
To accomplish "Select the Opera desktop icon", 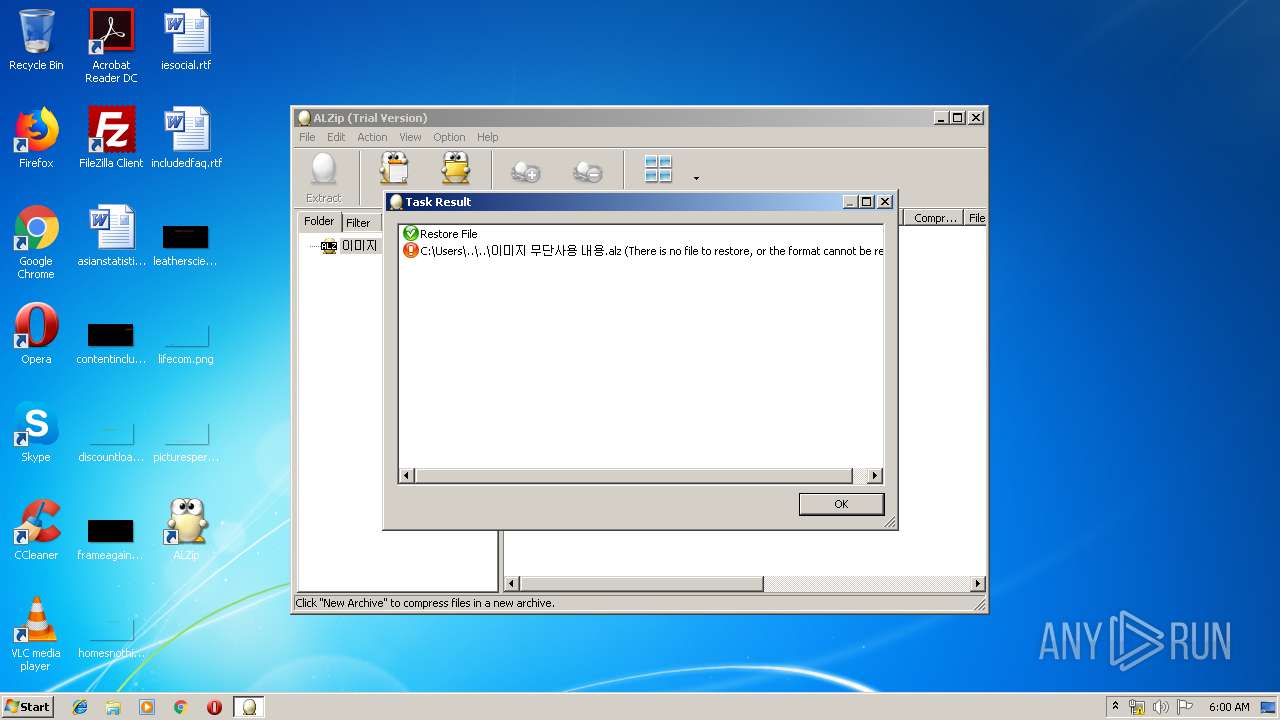I will pyautogui.click(x=36, y=334).
